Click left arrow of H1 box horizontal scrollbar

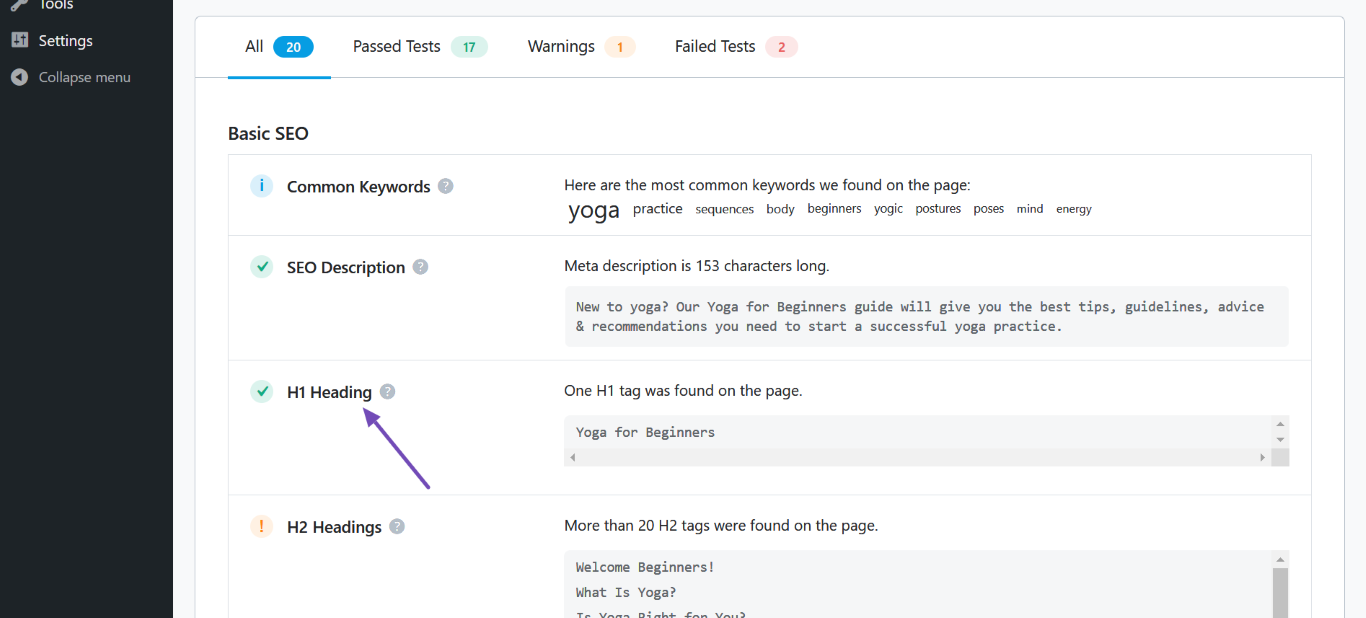coord(573,457)
